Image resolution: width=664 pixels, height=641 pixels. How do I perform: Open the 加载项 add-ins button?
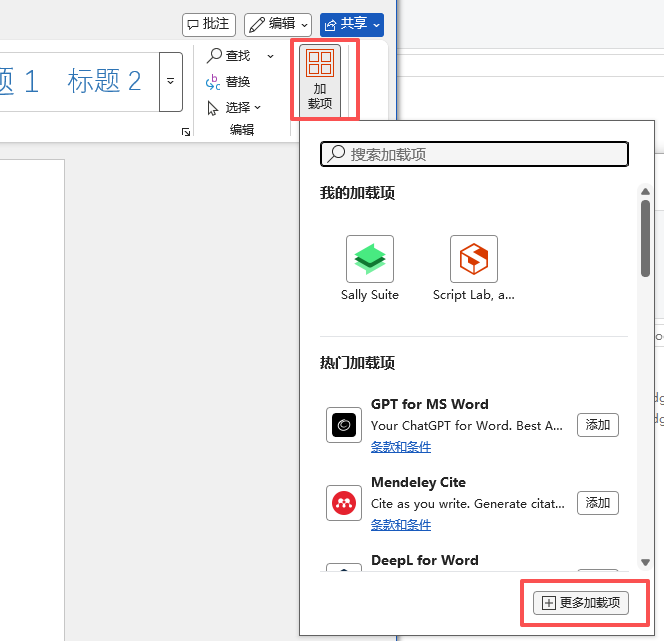tap(320, 80)
